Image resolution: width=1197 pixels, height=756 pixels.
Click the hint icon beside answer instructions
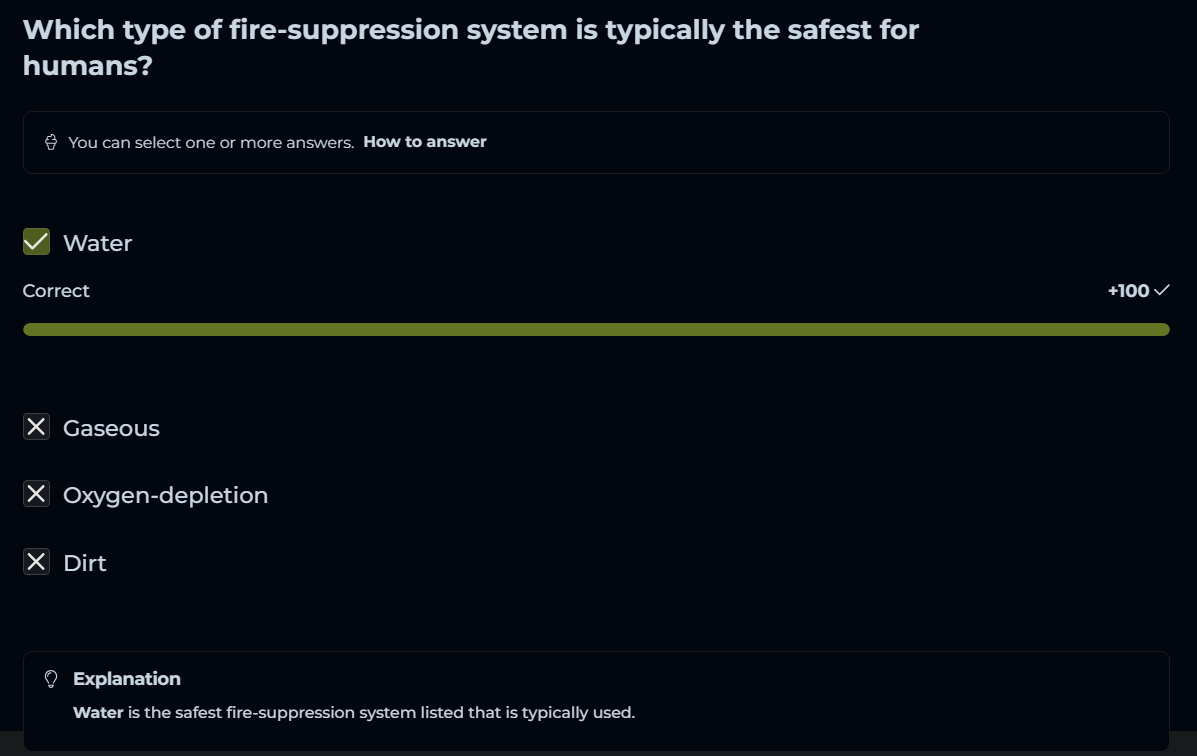point(51,142)
